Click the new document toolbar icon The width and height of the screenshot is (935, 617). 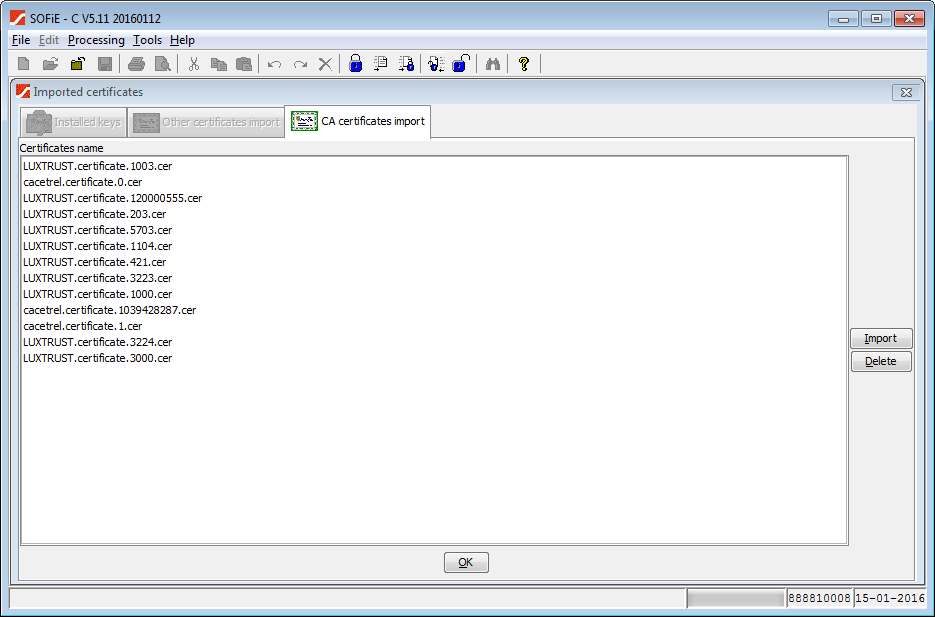tap(24, 64)
